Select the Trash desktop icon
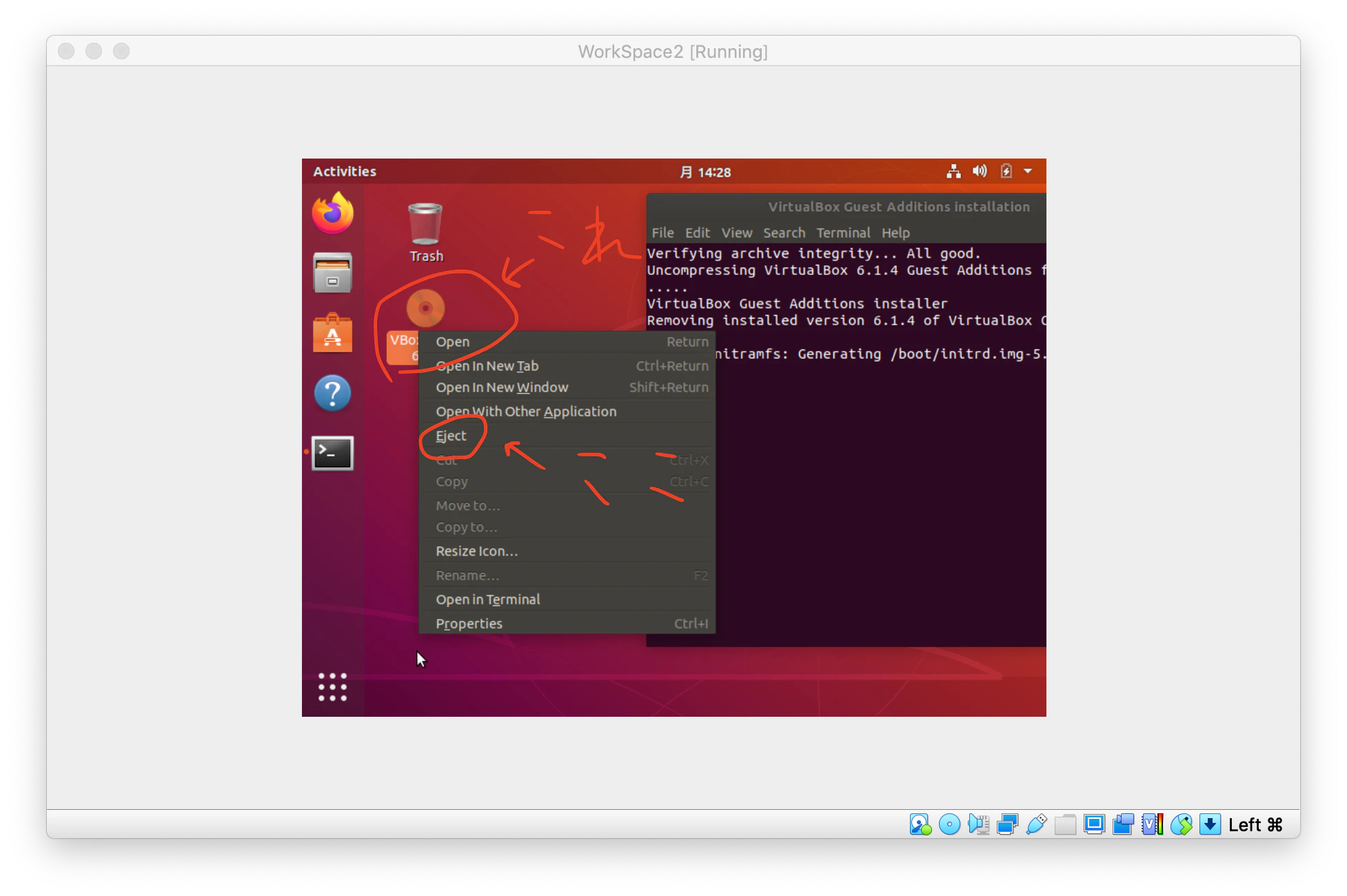This screenshot has height=896, width=1347. [425, 232]
